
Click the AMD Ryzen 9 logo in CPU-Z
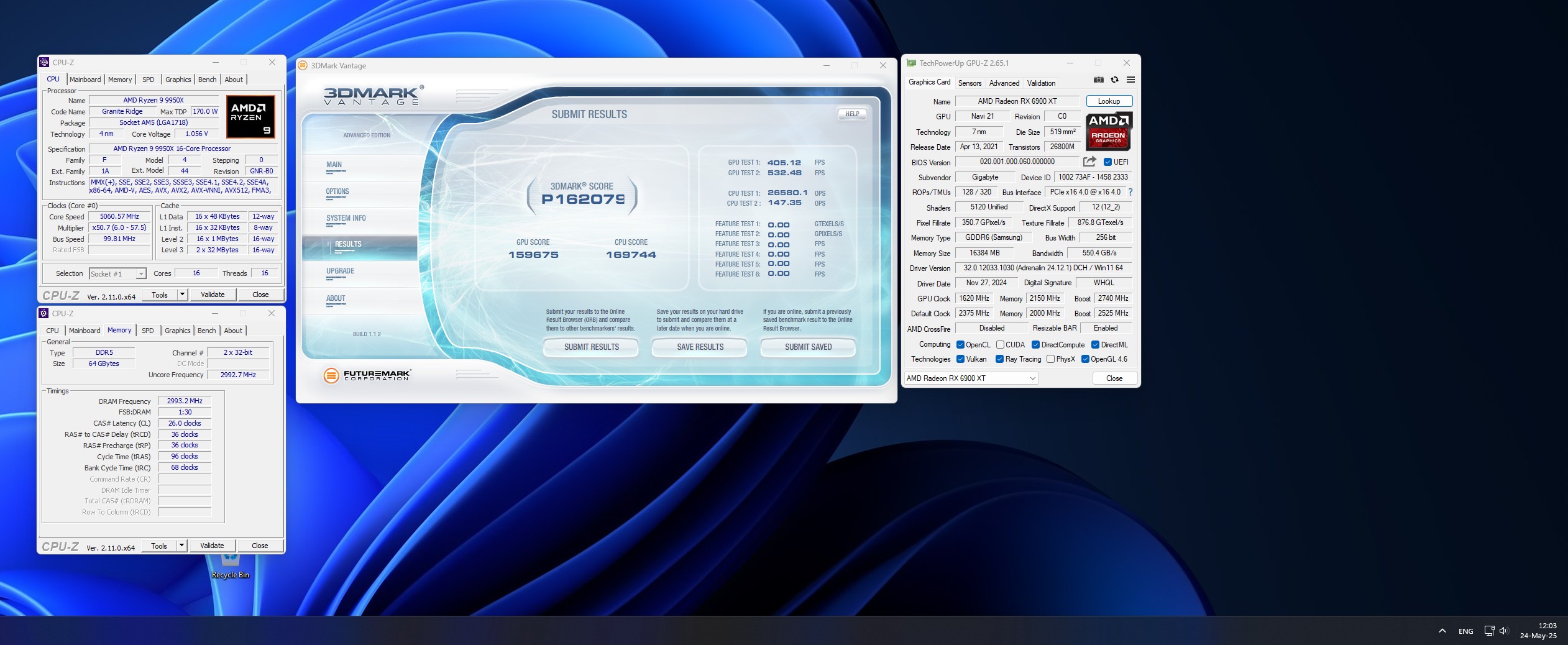click(250, 116)
